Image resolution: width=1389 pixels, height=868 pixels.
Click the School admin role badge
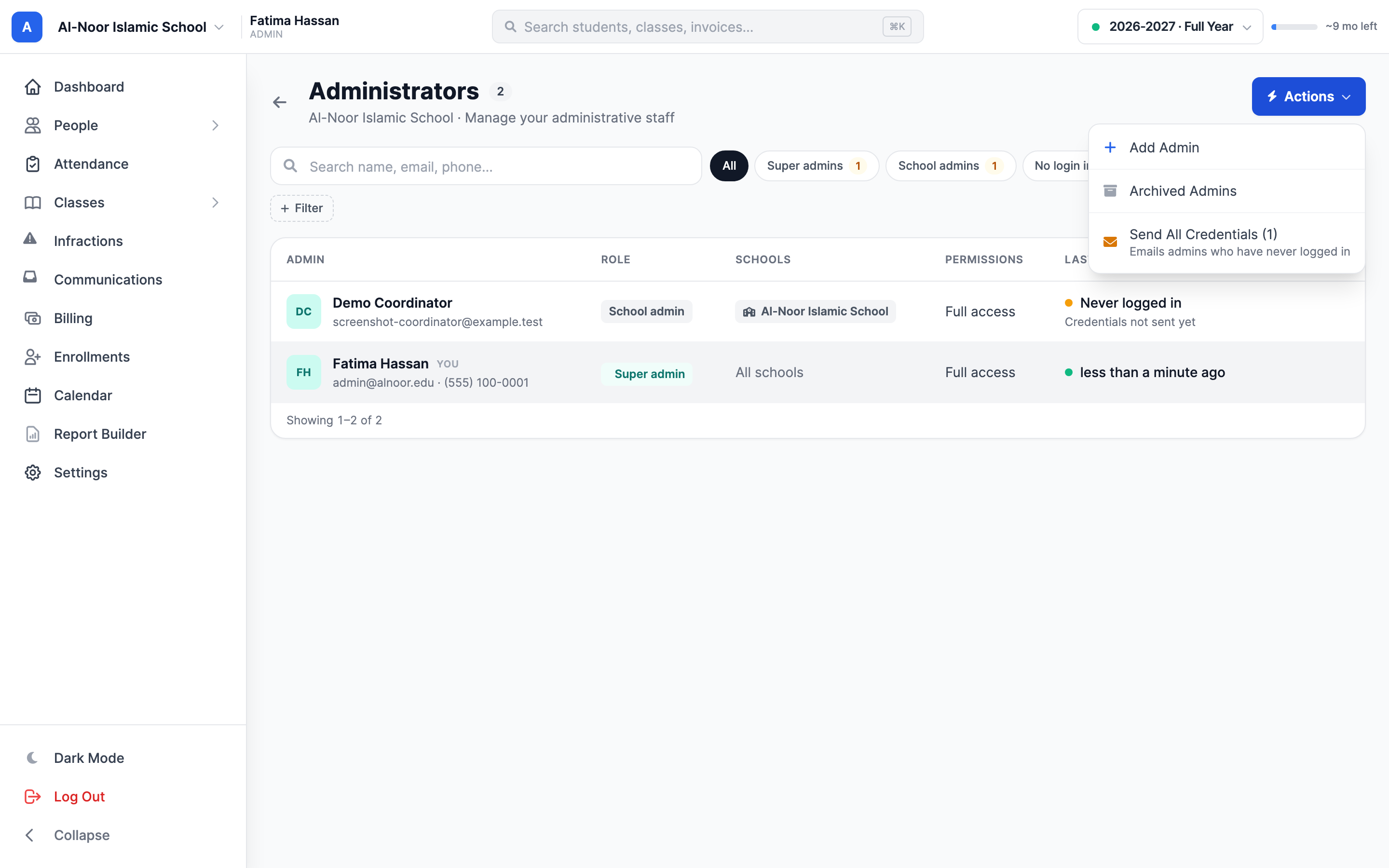click(x=646, y=312)
